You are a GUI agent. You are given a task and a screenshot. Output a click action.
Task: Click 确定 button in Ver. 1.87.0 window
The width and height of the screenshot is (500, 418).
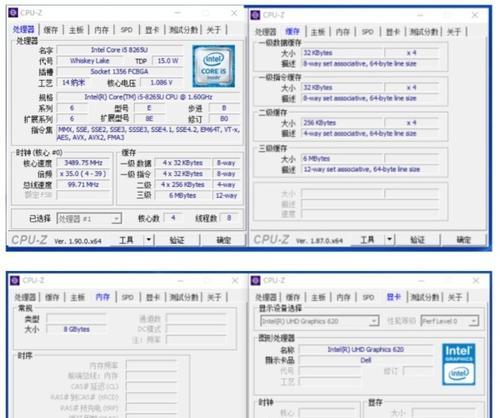464,239
